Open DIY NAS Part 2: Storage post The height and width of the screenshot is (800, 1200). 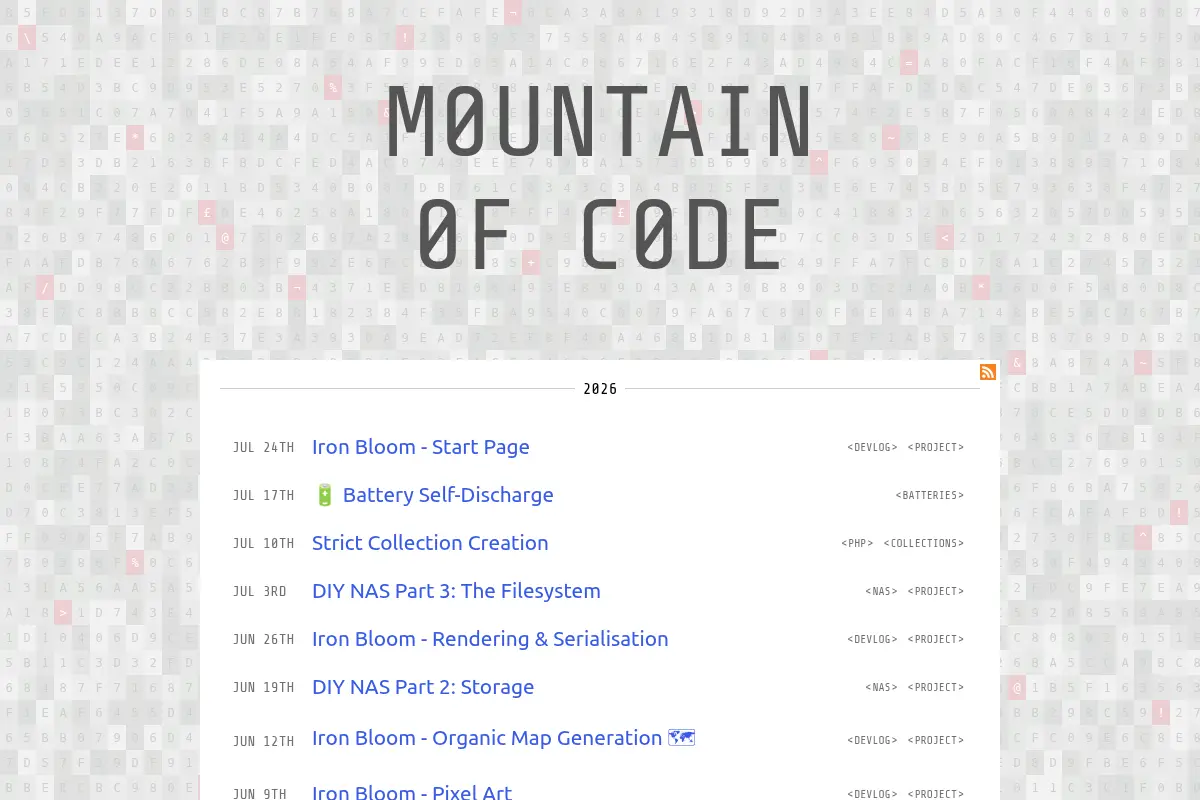click(423, 687)
